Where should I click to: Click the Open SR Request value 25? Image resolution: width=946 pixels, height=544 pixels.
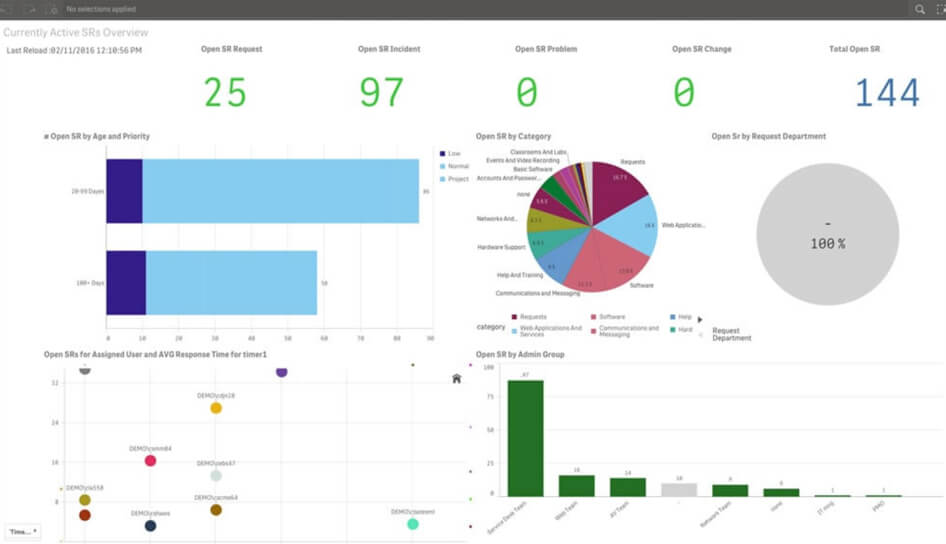coord(225,92)
